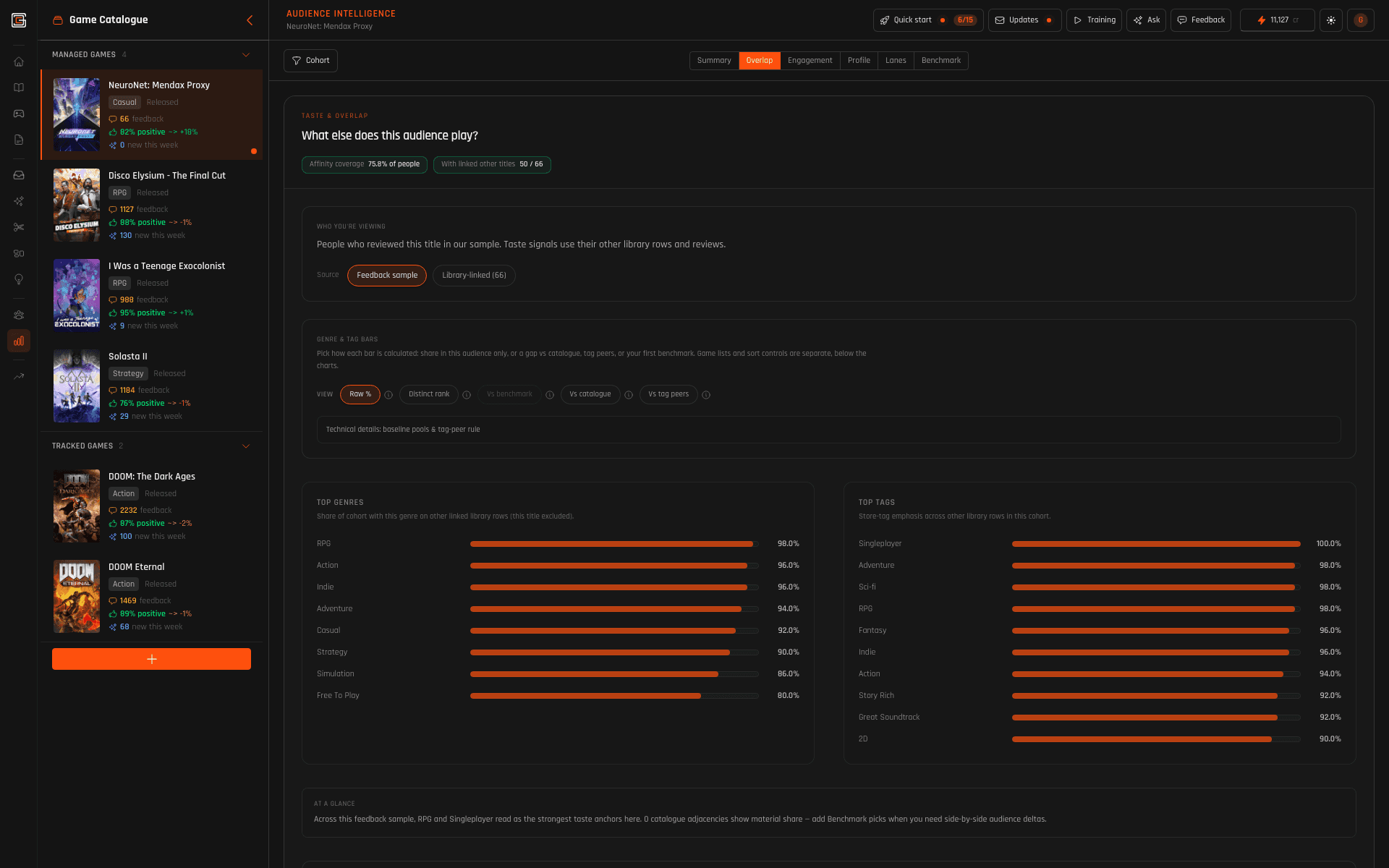Screen dimensions: 1389x868
Task: Select the Feedback sample source option
Action: 386,276
